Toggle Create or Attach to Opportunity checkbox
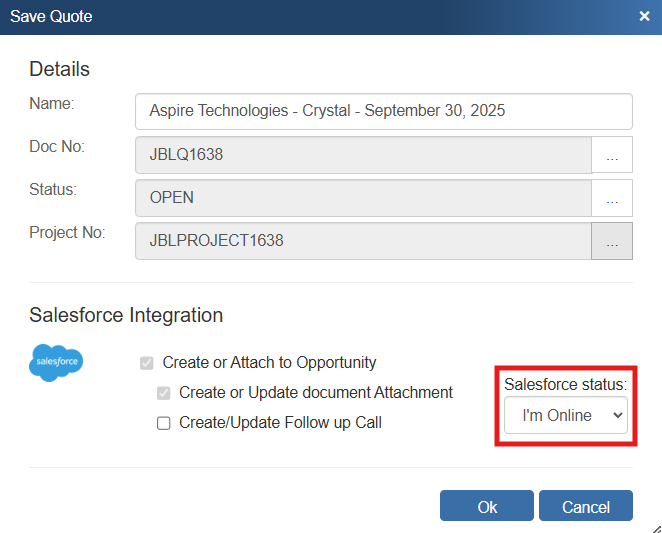Viewport: 662px width, 533px height. click(x=148, y=363)
